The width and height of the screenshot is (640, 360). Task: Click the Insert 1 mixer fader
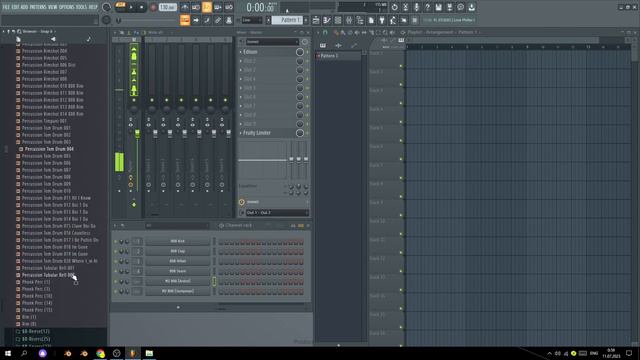point(155,133)
